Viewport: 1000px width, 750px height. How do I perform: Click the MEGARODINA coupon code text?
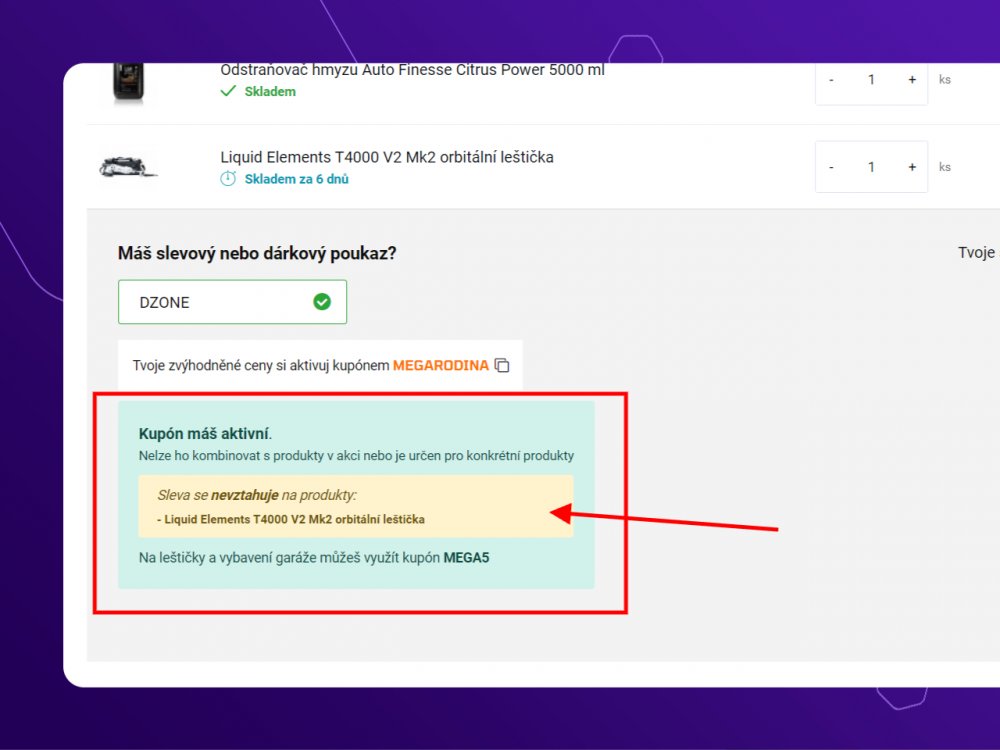[441, 365]
